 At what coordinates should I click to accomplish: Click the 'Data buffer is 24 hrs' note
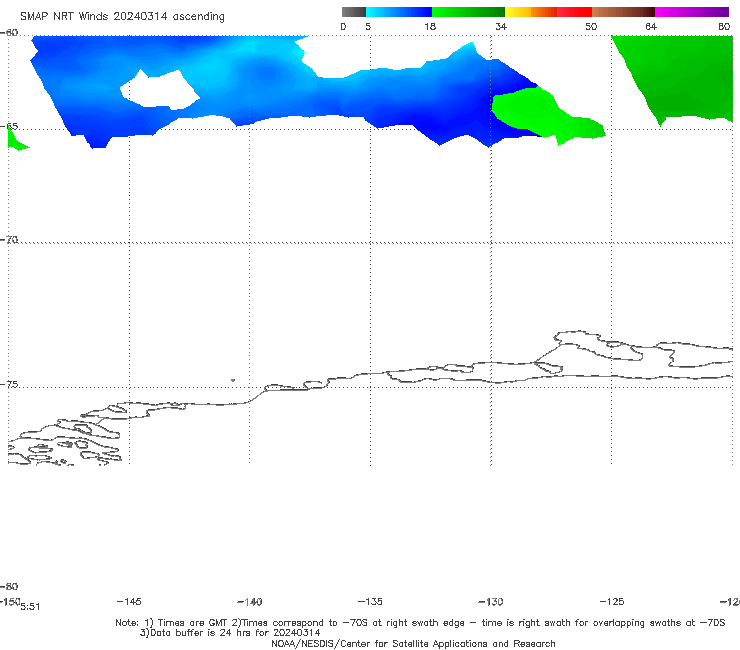click(x=230, y=633)
